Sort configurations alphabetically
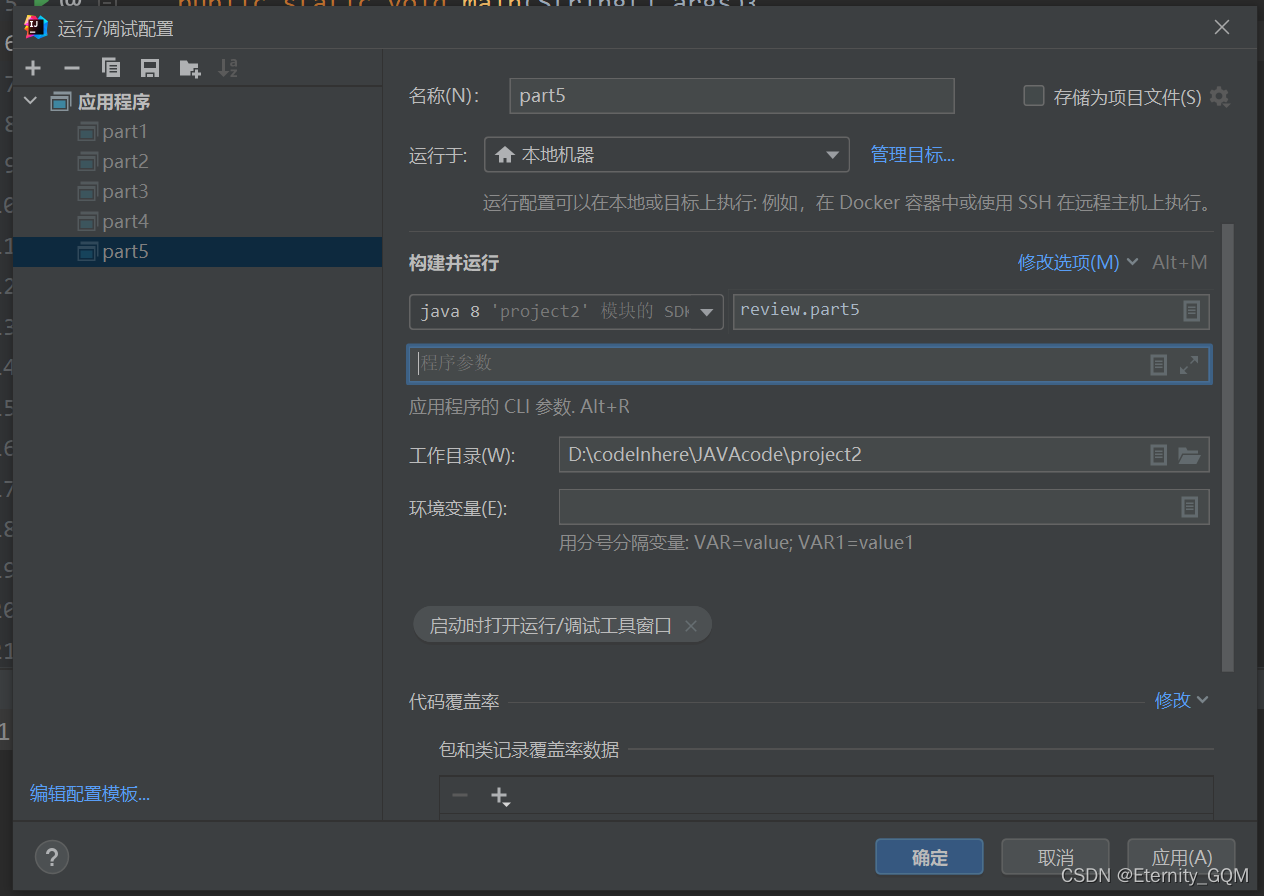Viewport: 1264px width, 896px height. coord(228,68)
